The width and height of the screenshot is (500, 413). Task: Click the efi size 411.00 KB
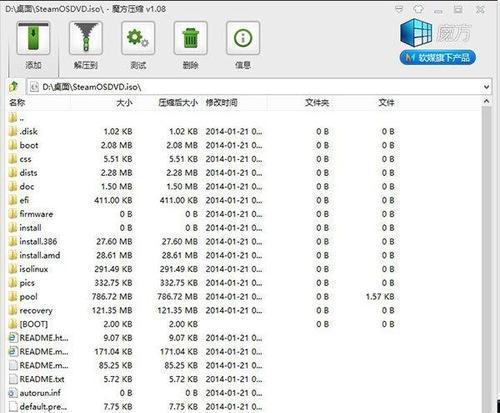pyautogui.click(x=113, y=200)
